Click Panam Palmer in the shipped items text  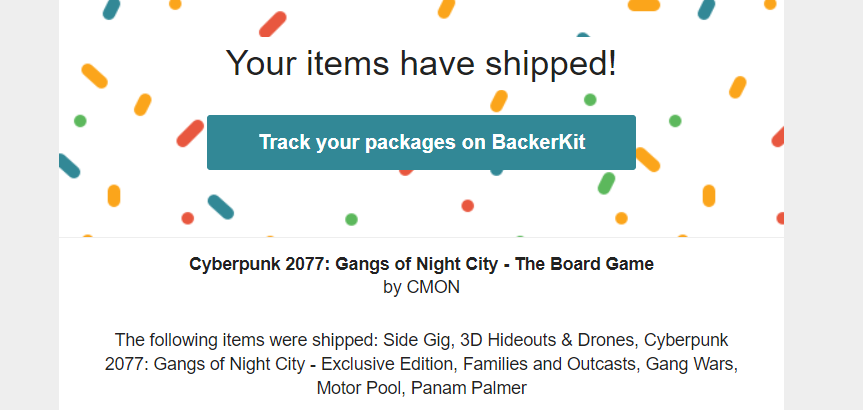[x=469, y=388]
